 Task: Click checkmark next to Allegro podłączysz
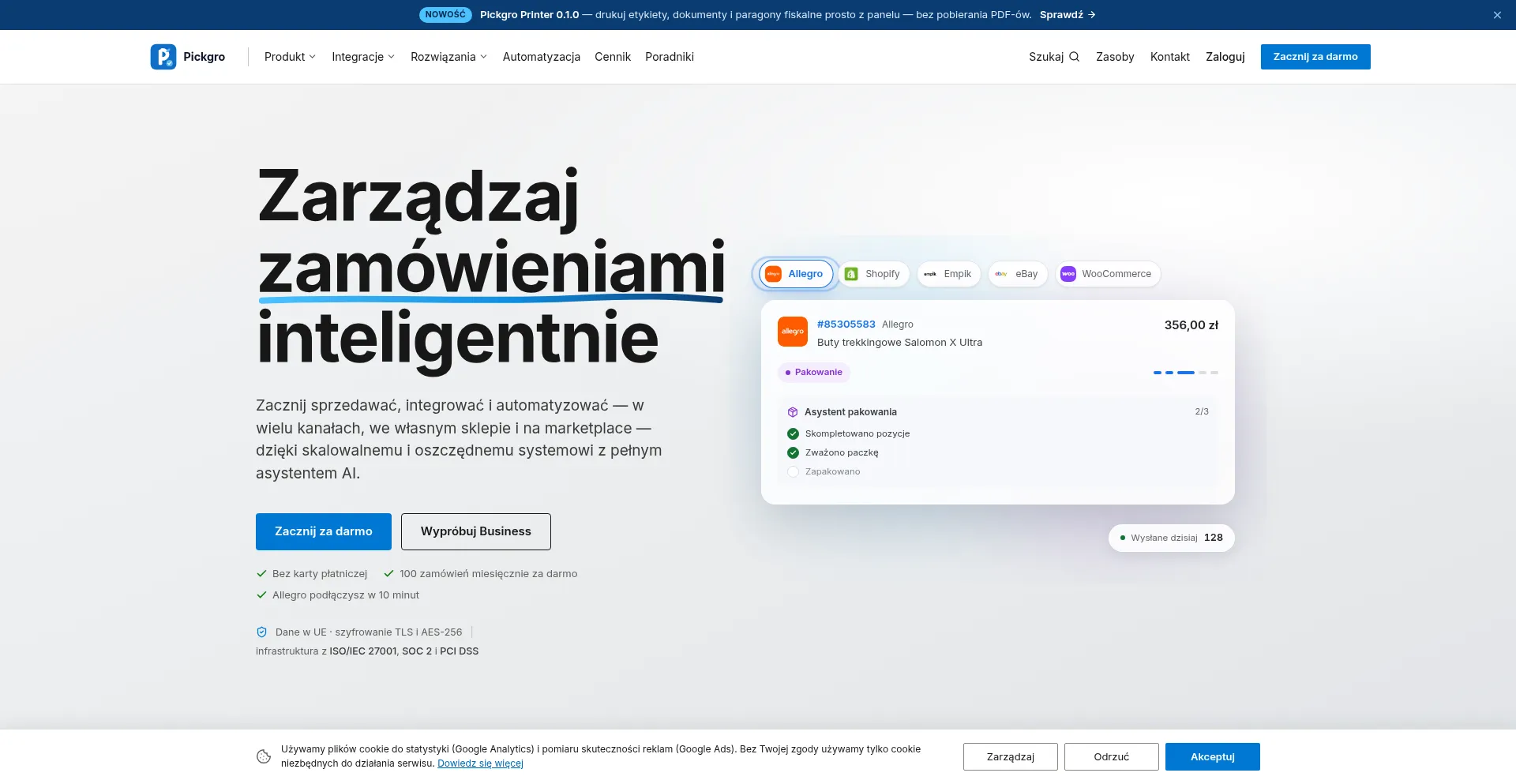click(261, 595)
